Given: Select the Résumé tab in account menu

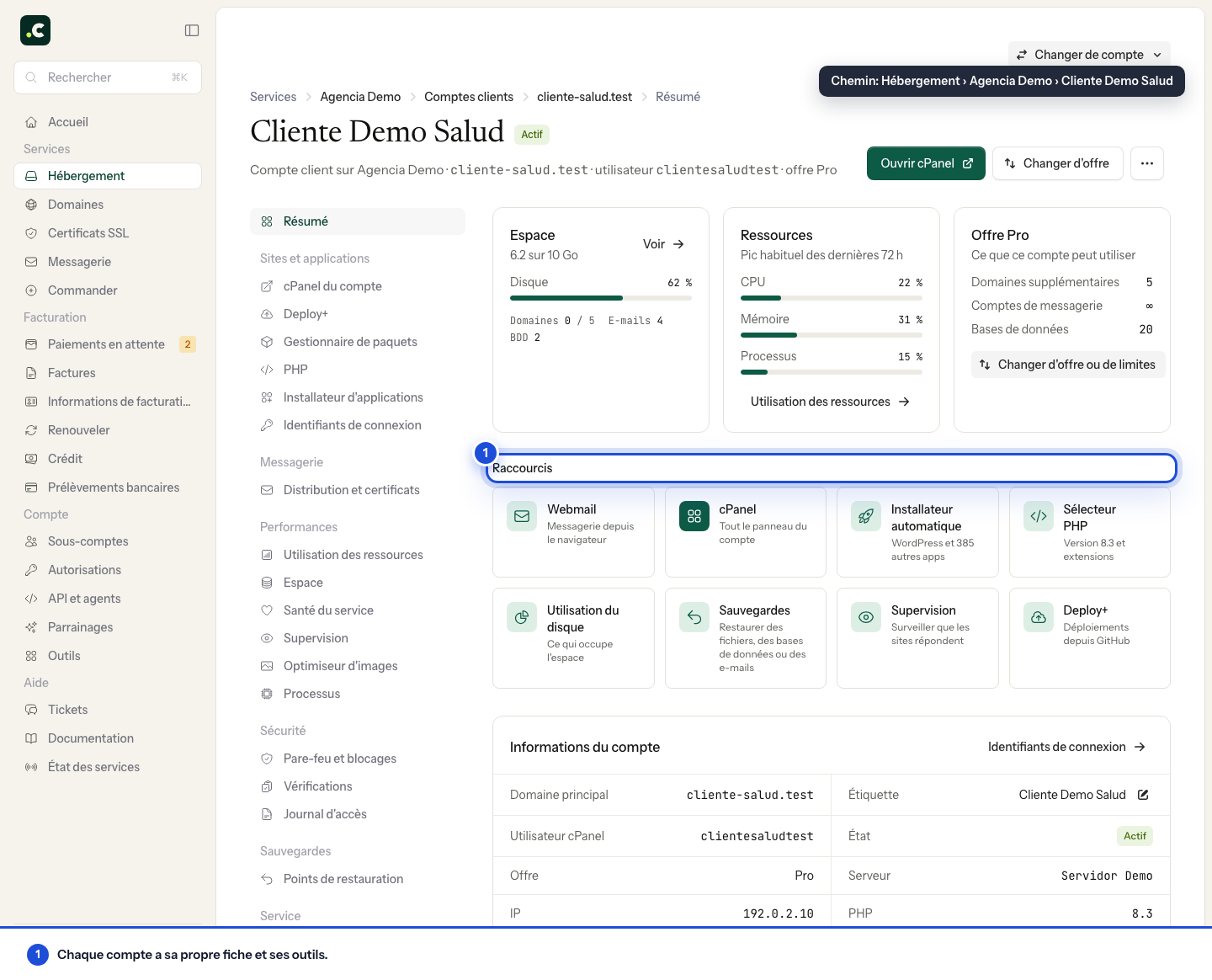Looking at the screenshot, I should point(358,221).
